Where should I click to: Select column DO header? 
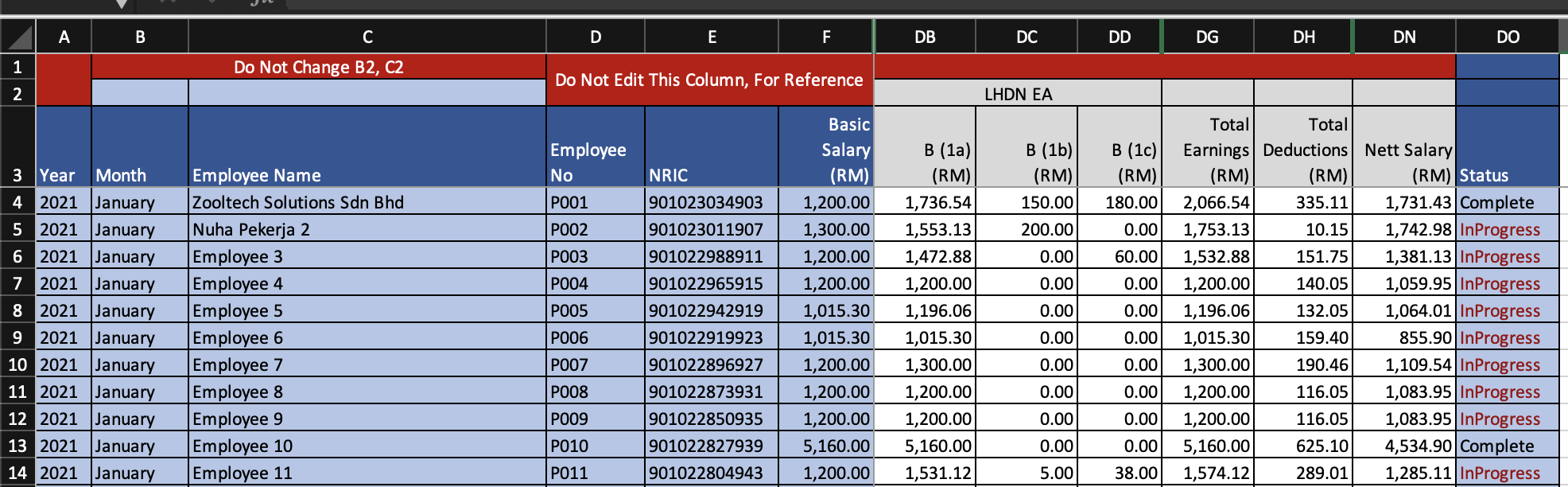click(1508, 37)
